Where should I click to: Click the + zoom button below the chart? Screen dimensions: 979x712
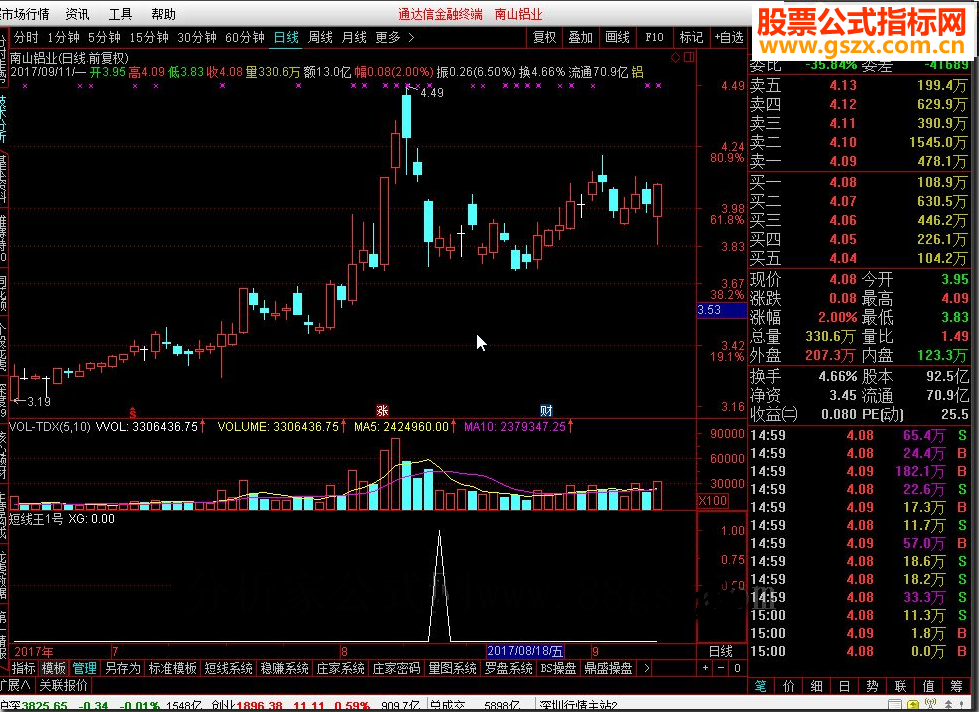pyautogui.click(x=706, y=668)
